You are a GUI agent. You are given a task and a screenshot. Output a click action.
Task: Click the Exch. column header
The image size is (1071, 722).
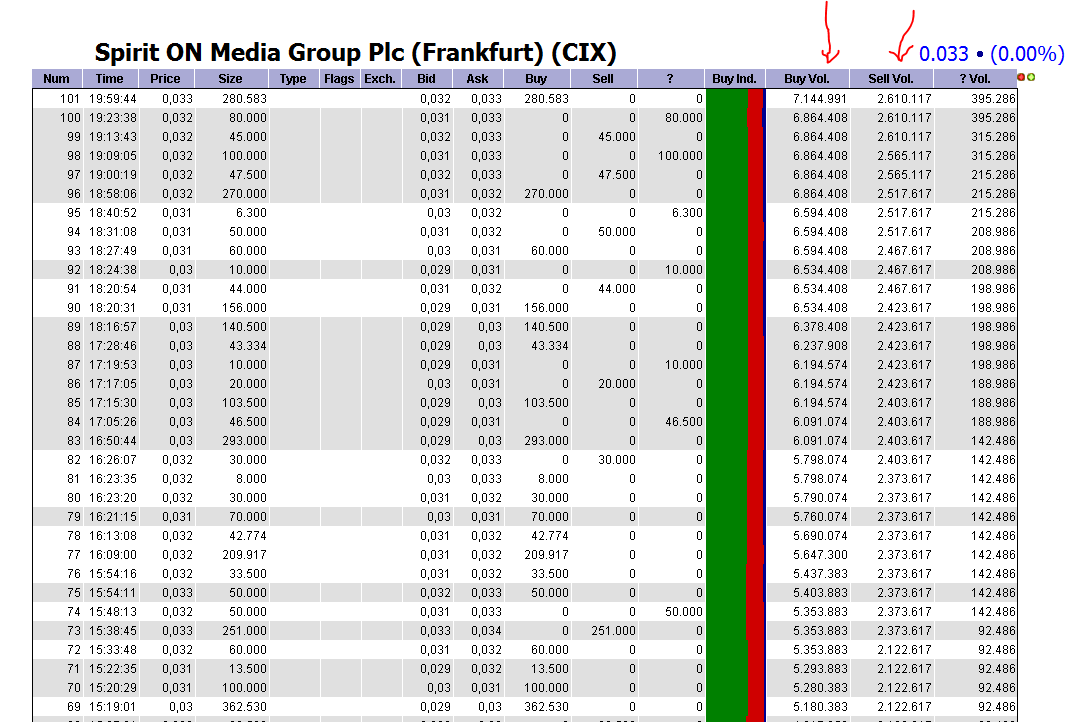click(379, 79)
